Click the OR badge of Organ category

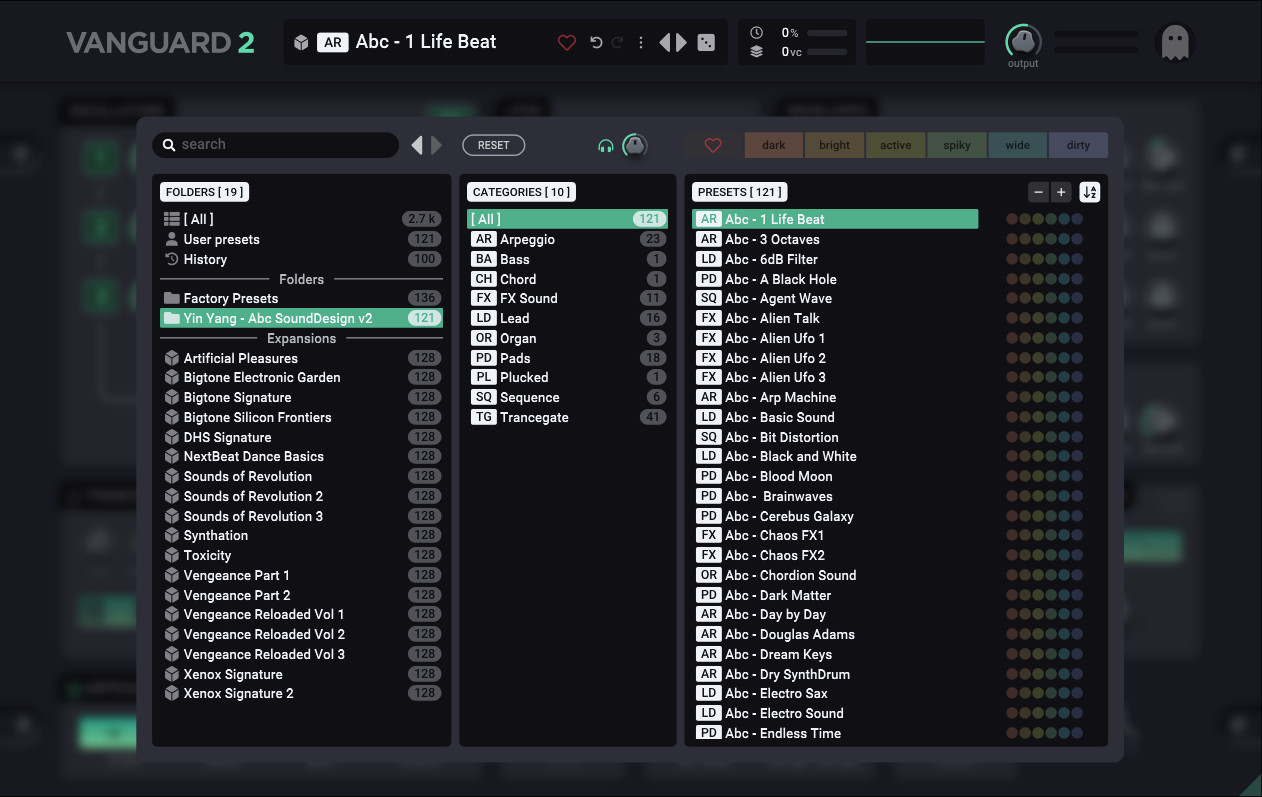[x=484, y=338]
